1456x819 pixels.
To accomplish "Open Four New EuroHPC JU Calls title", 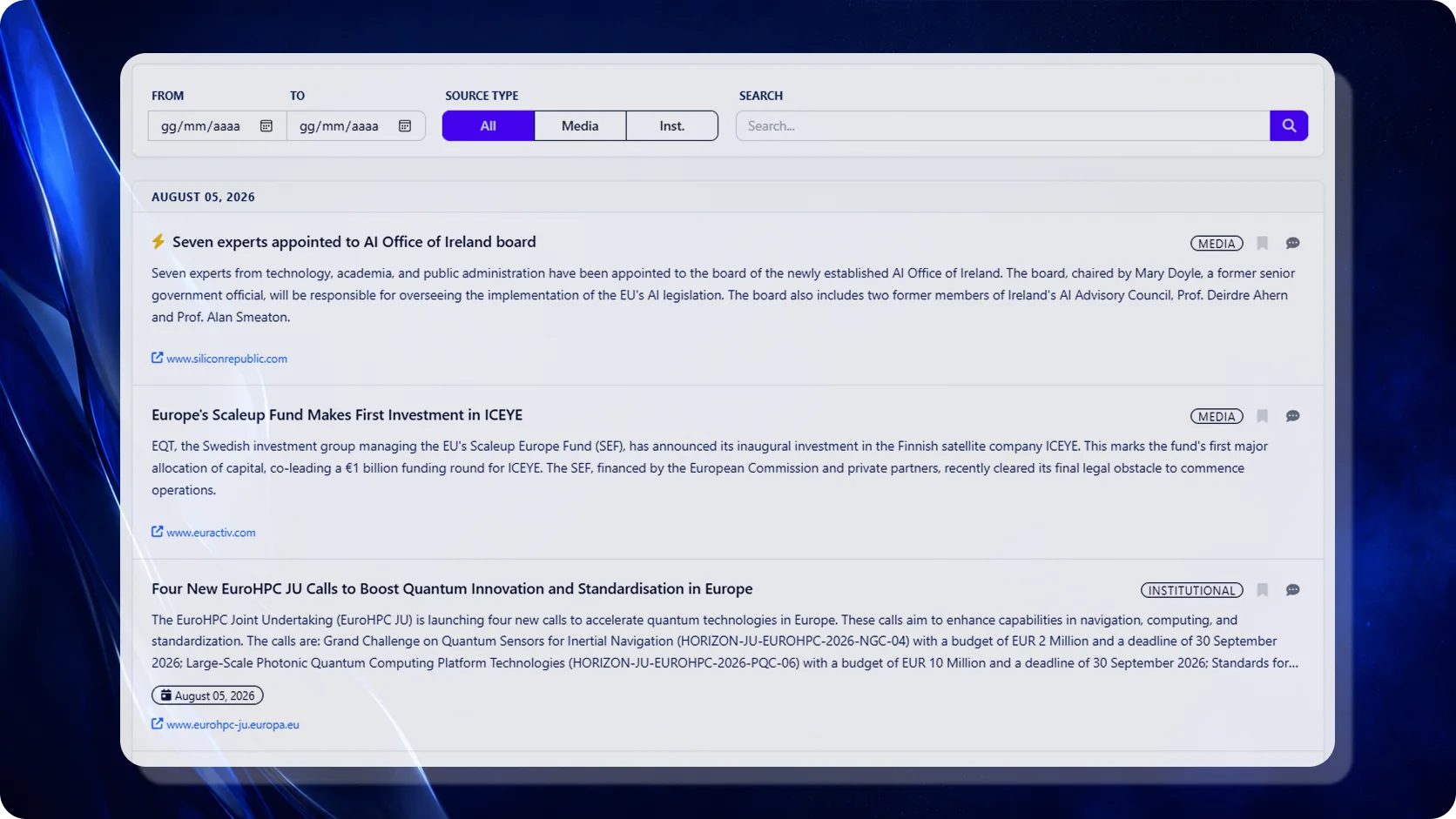I will [x=452, y=589].
